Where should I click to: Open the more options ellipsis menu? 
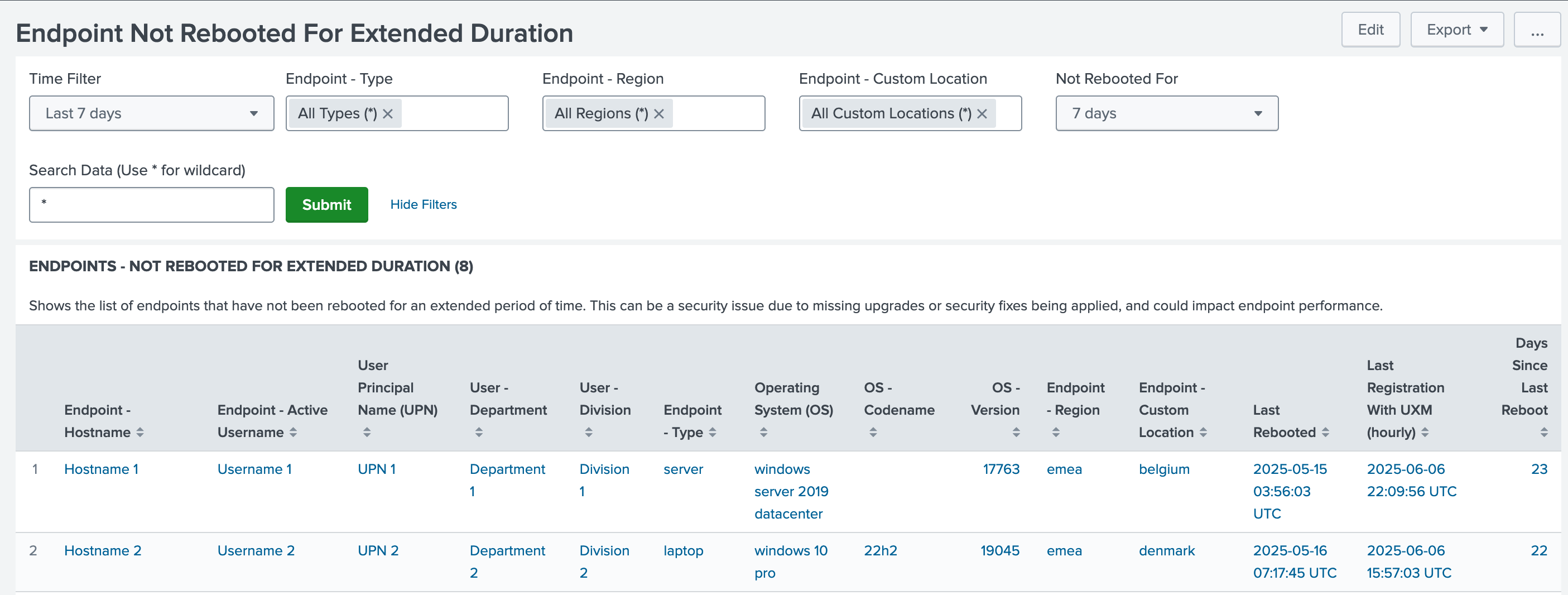[x=1537, y=30]
